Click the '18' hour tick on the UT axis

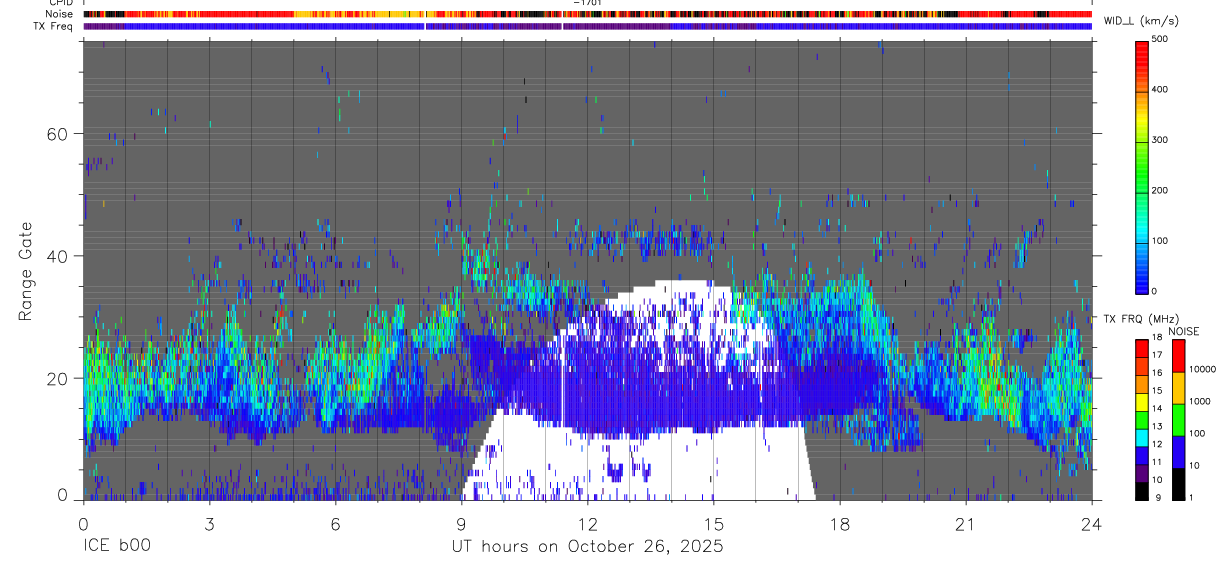coord(839,523)
